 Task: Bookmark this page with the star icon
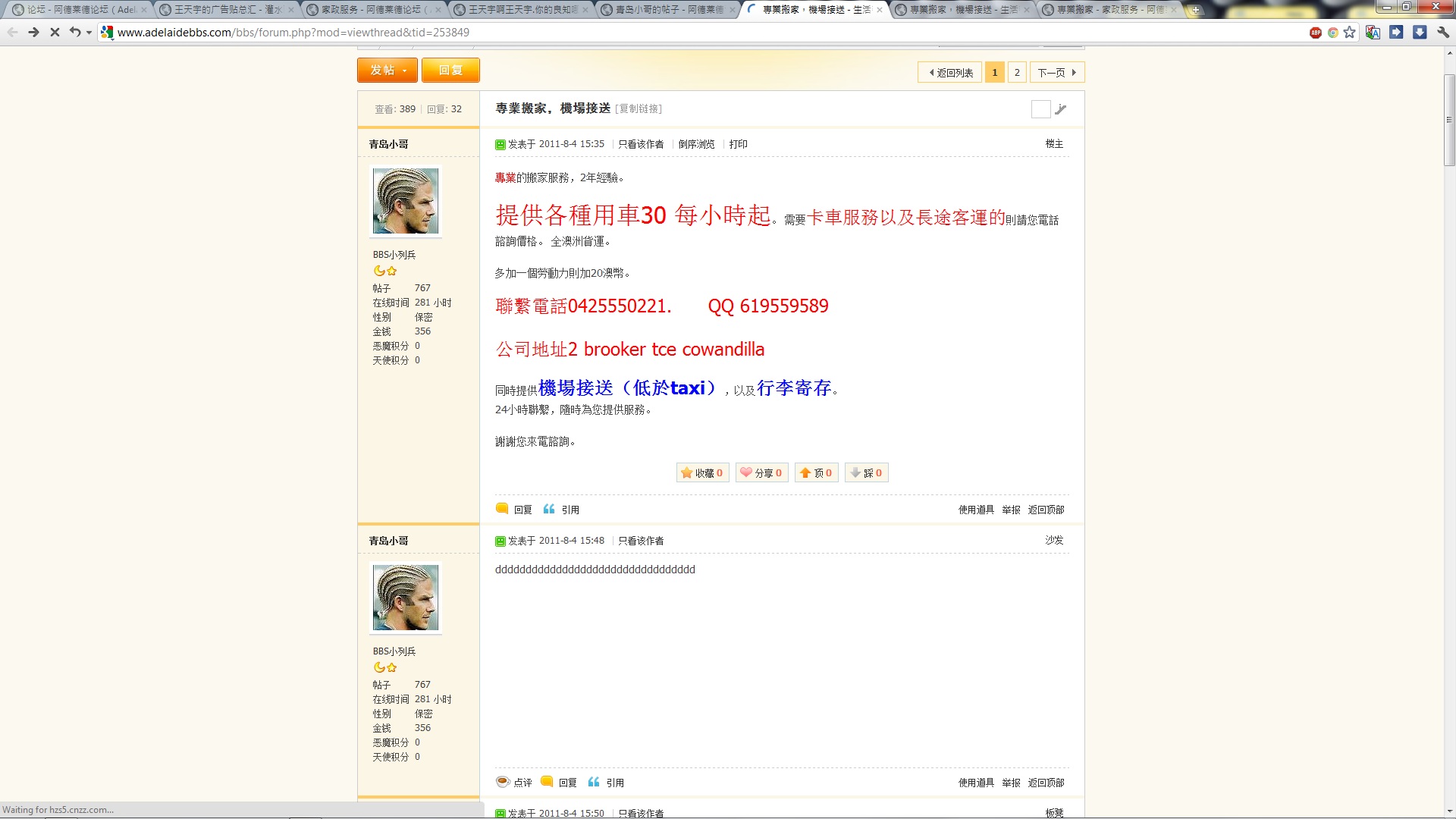tap(1350, 33)
